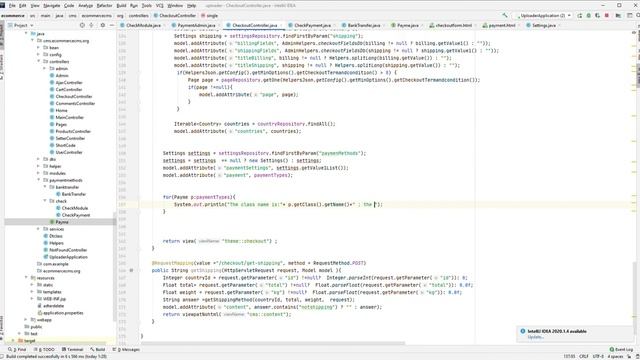Click the 4 spaces indent status

tap(615, 357)
